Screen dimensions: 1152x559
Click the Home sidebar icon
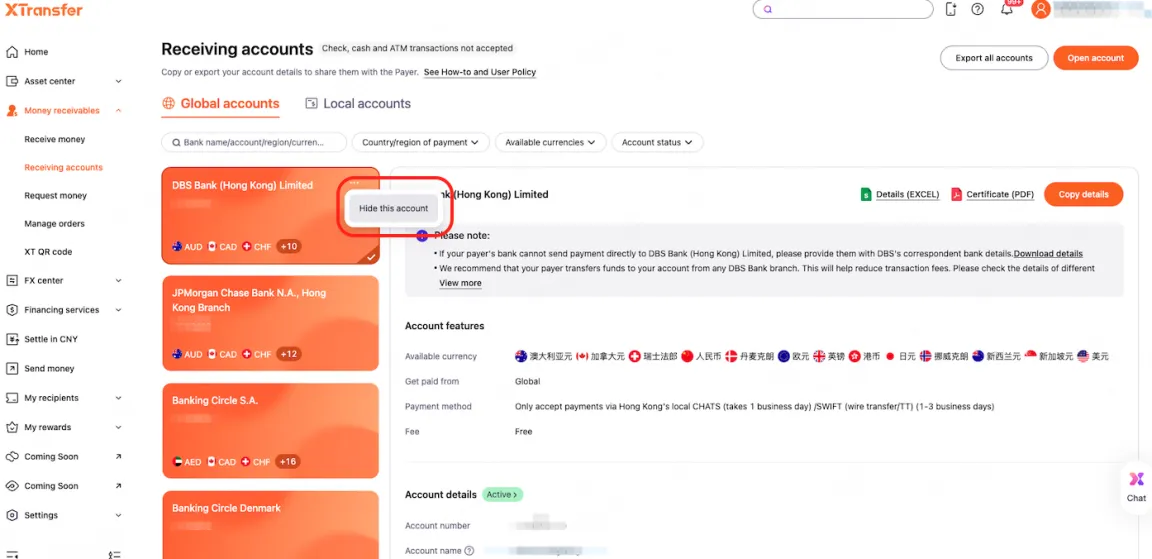pyautogui.click(x=12, y=52)
